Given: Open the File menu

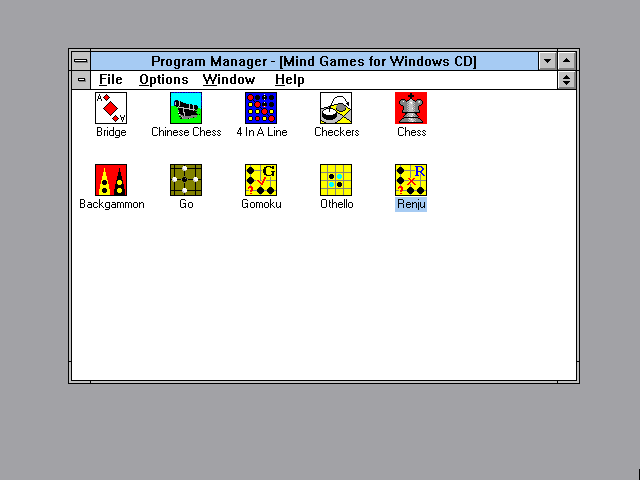Looking at the screenshot, I should click(111, 80).
